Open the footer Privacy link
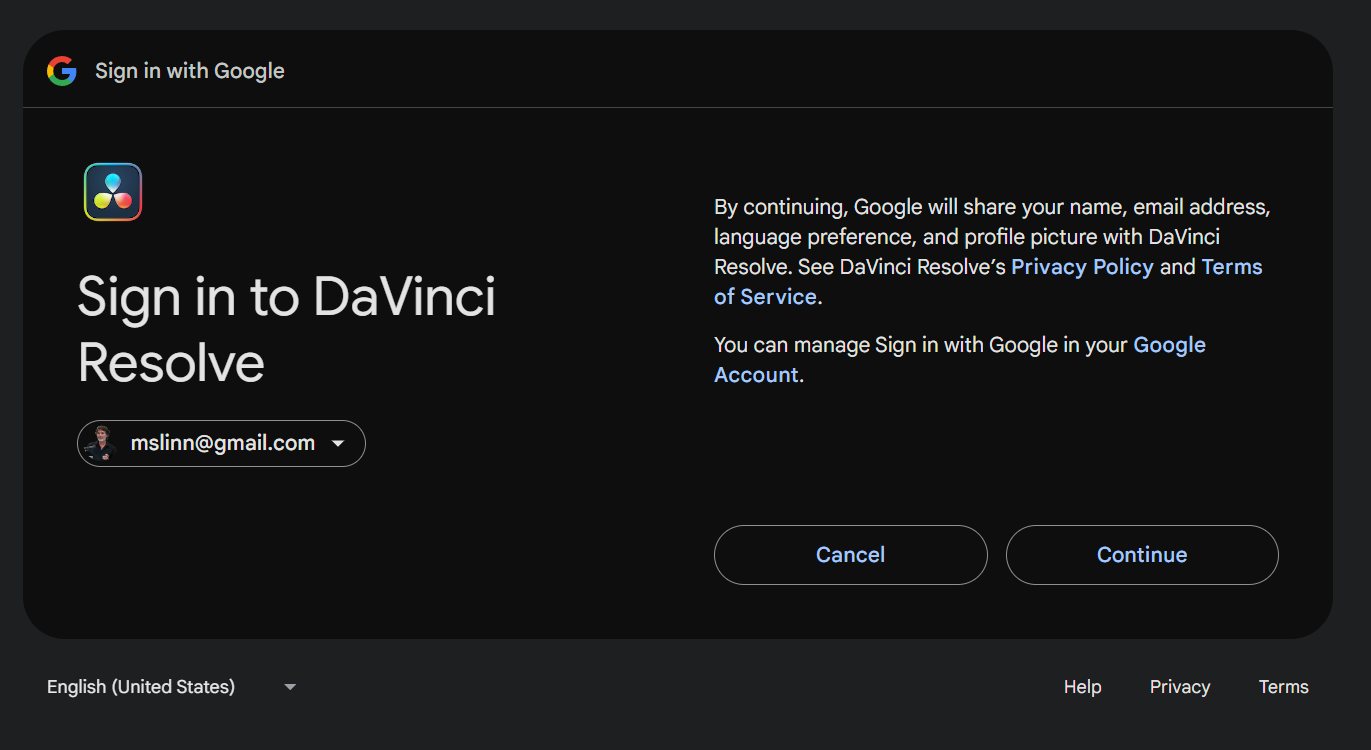1371x750 pixels. click(1179, 687)
